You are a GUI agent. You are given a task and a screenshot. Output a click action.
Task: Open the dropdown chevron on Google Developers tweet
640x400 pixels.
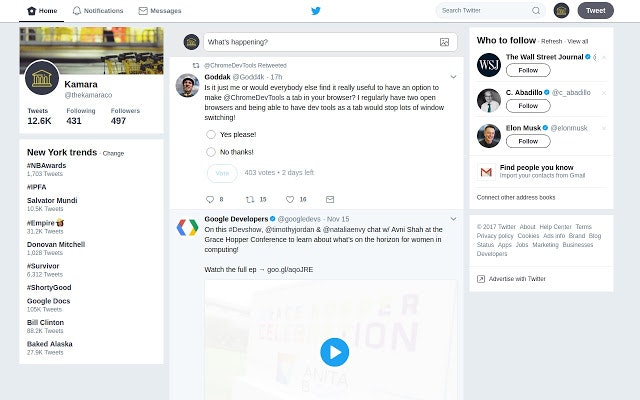453,219
